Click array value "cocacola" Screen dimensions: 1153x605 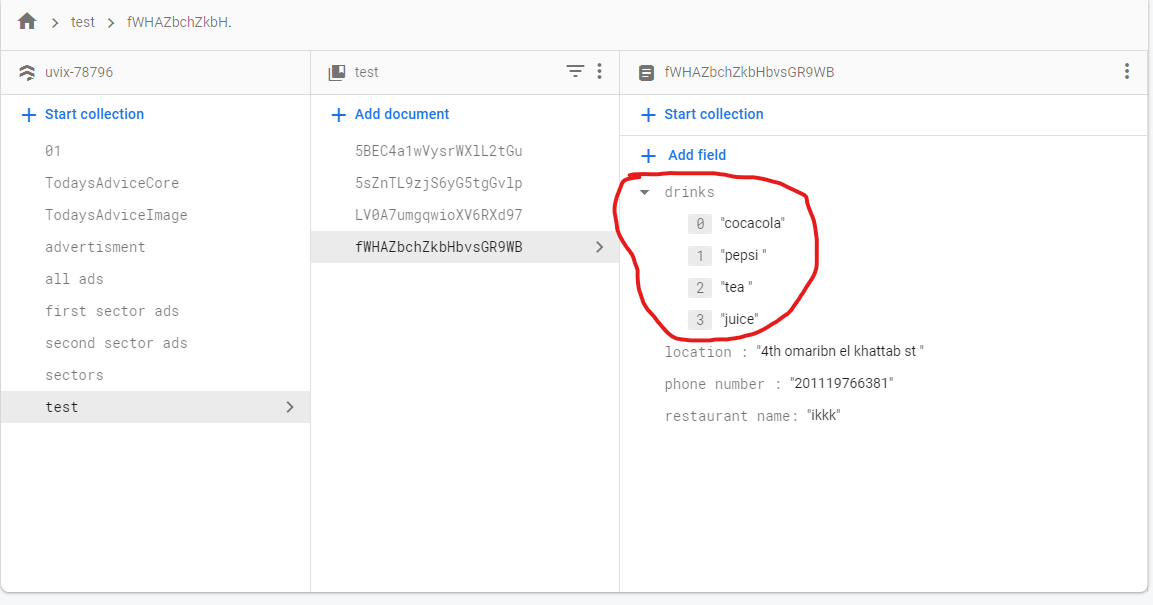[752, 223]
